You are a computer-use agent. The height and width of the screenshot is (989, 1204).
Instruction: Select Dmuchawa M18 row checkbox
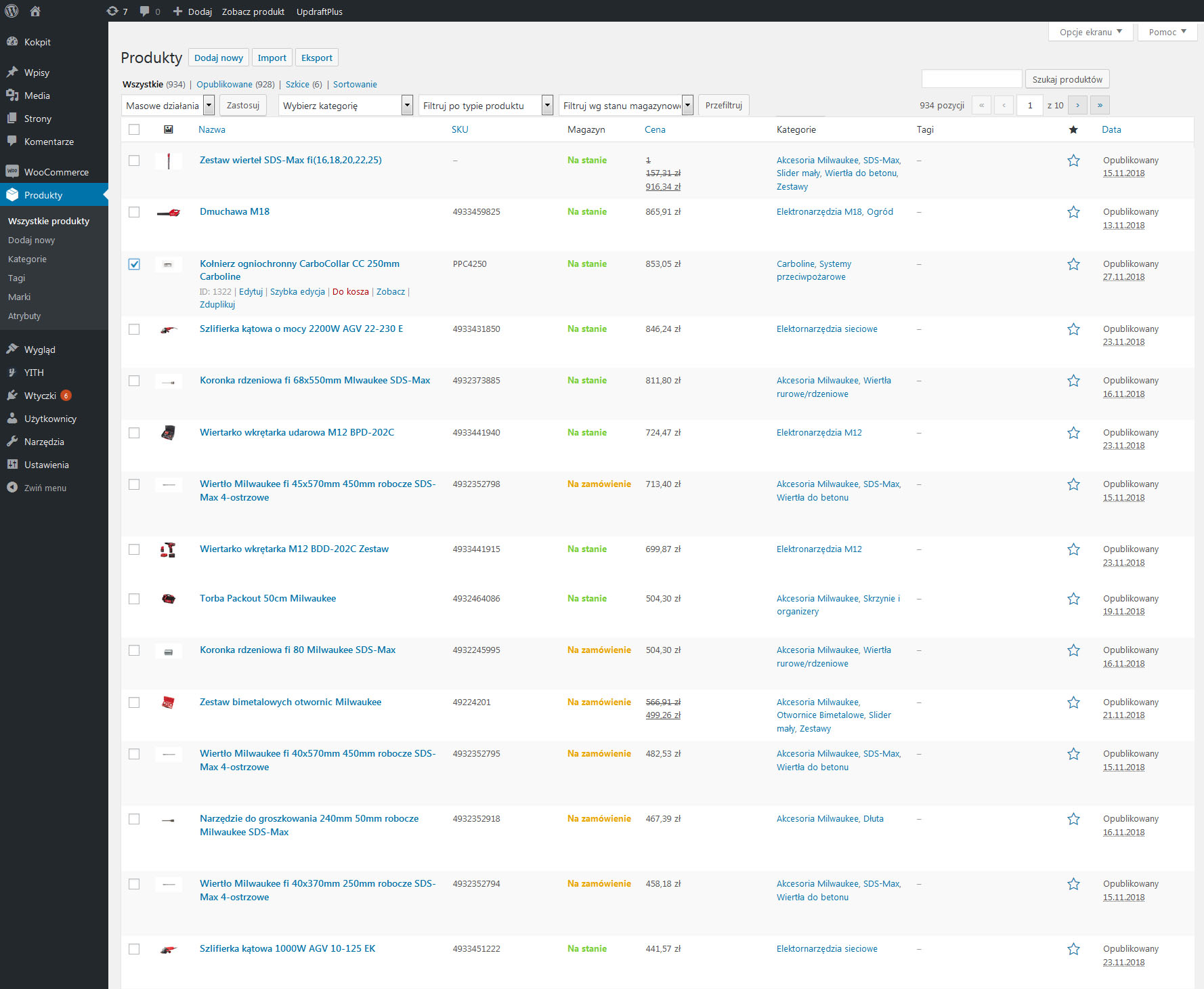(134, 212)
